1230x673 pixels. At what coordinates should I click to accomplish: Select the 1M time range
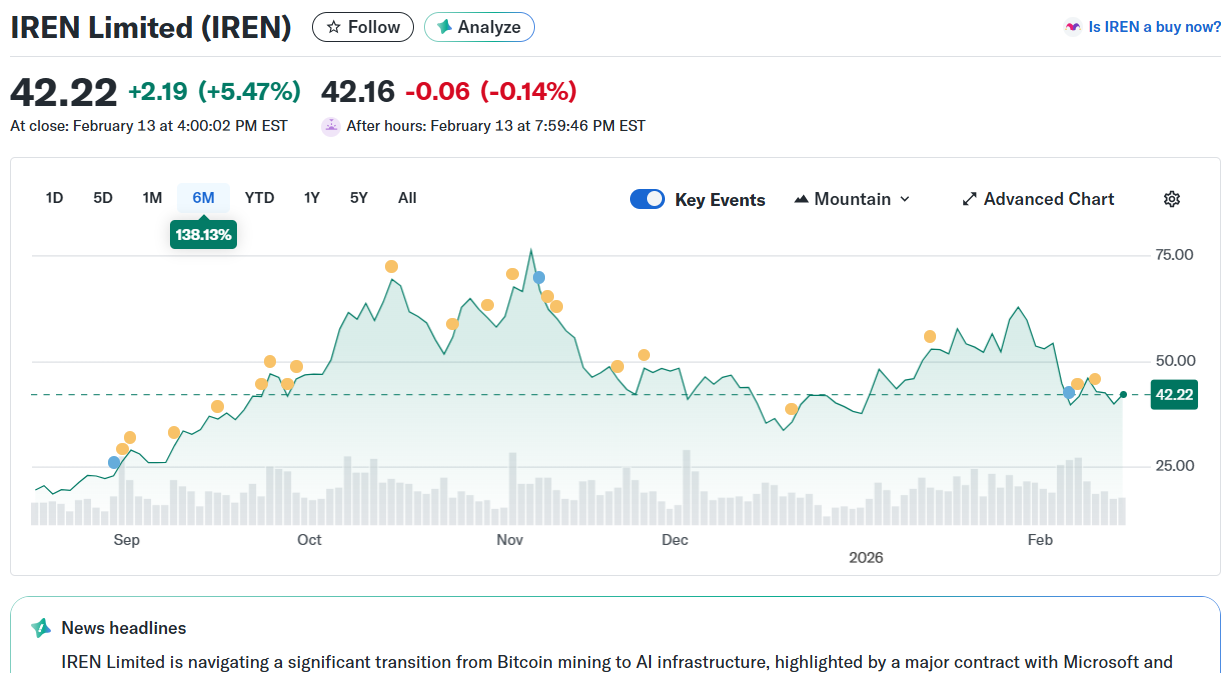point(152,198)
